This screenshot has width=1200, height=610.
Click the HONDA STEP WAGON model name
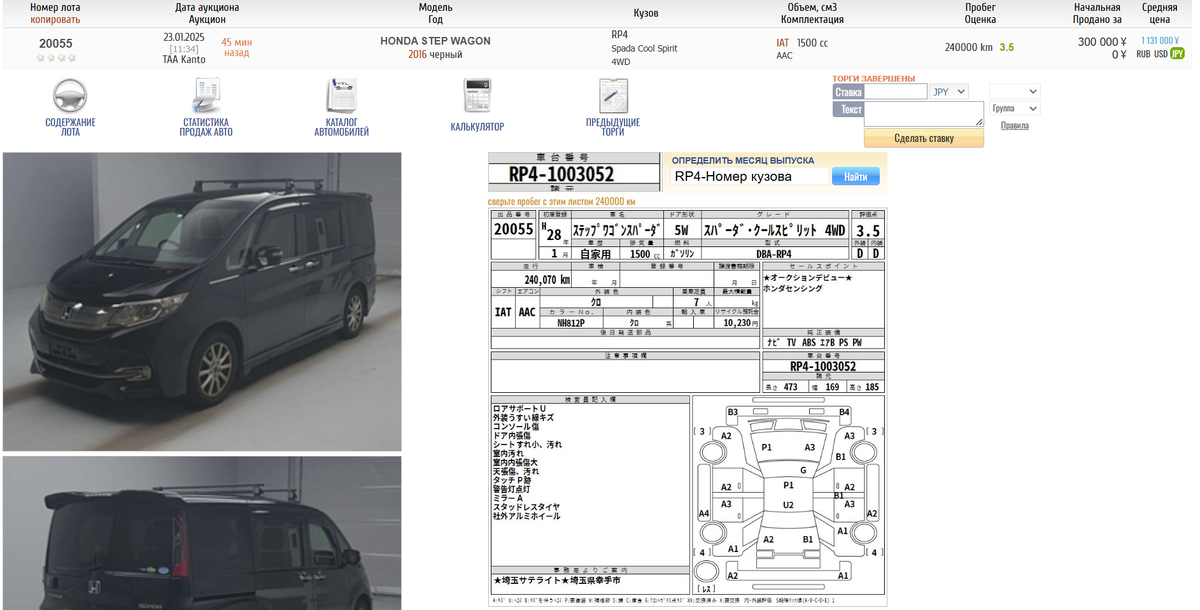point(435,41)
